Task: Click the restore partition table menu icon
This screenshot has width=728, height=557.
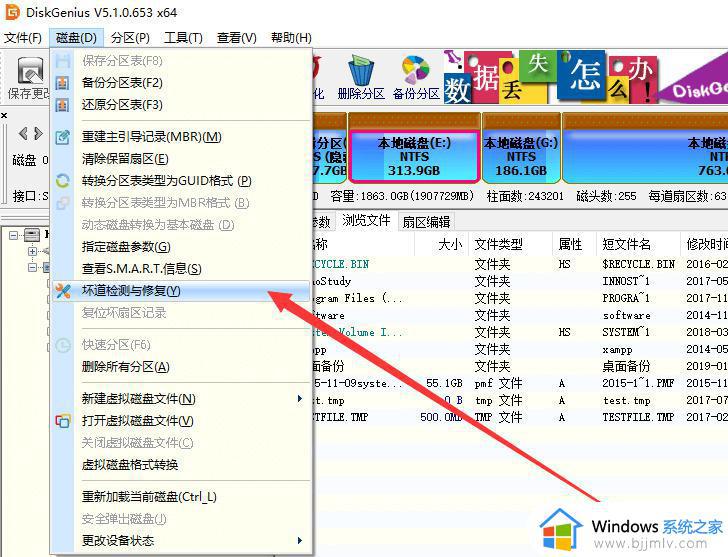Action: (62, 105)
